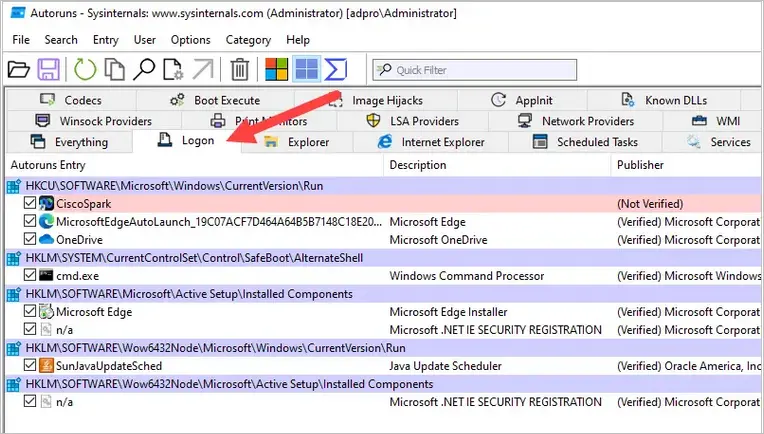Uncheck the MicrosoftEdgeAutoLaunch entry checkbox
The height and width of the screenshot is (434, 764).
tap(30, 221)
